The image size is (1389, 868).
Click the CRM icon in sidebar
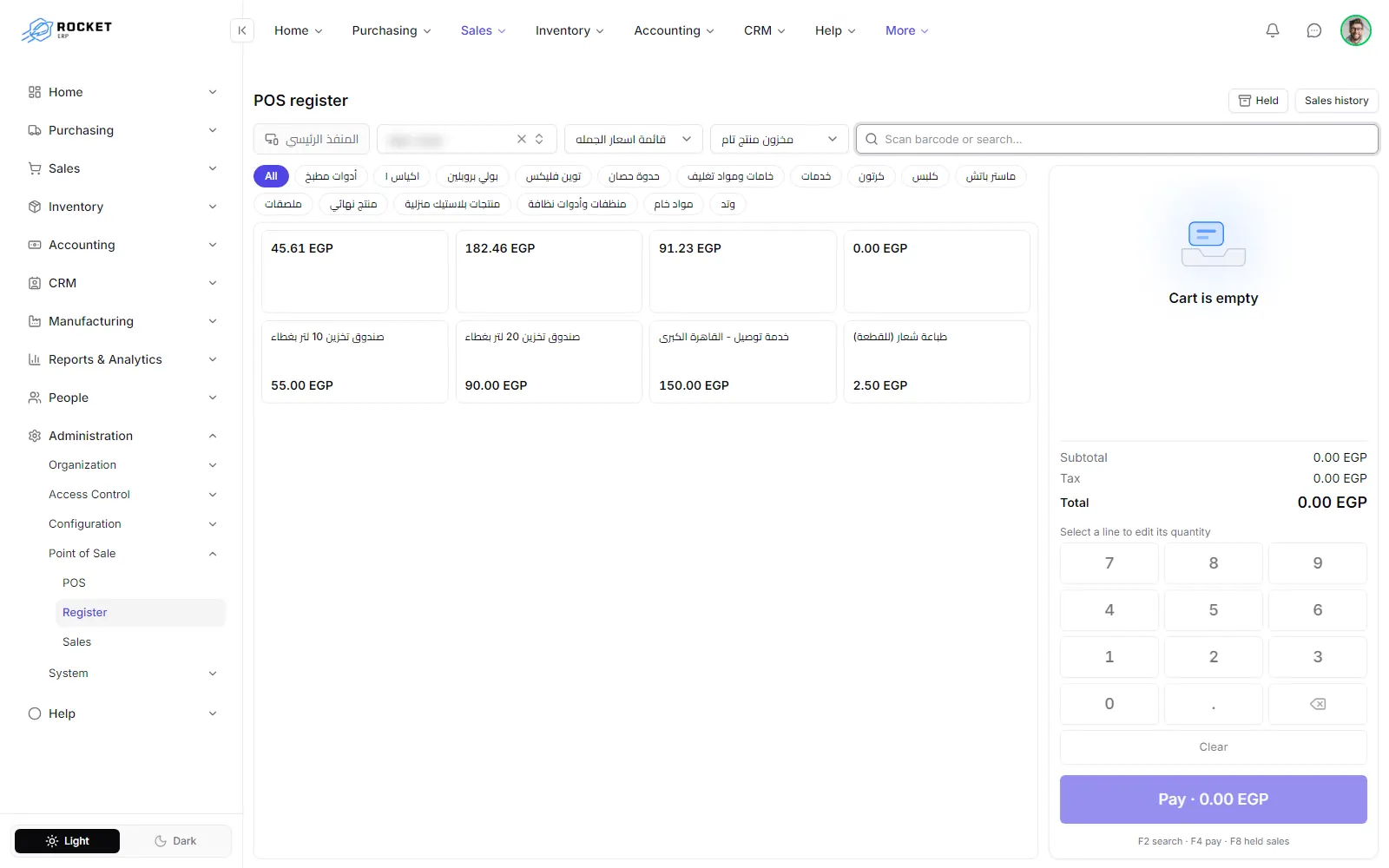point(35,283)
